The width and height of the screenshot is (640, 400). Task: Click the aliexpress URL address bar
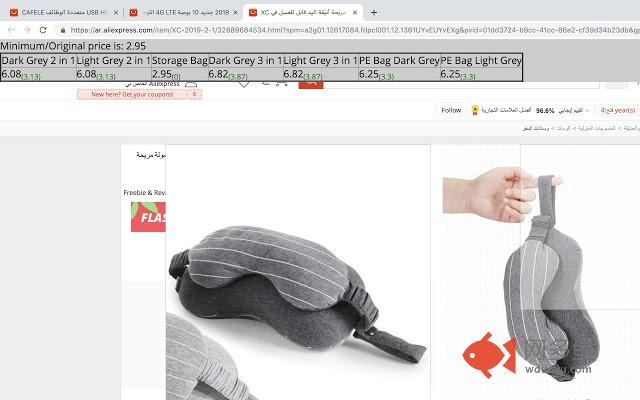300,30
